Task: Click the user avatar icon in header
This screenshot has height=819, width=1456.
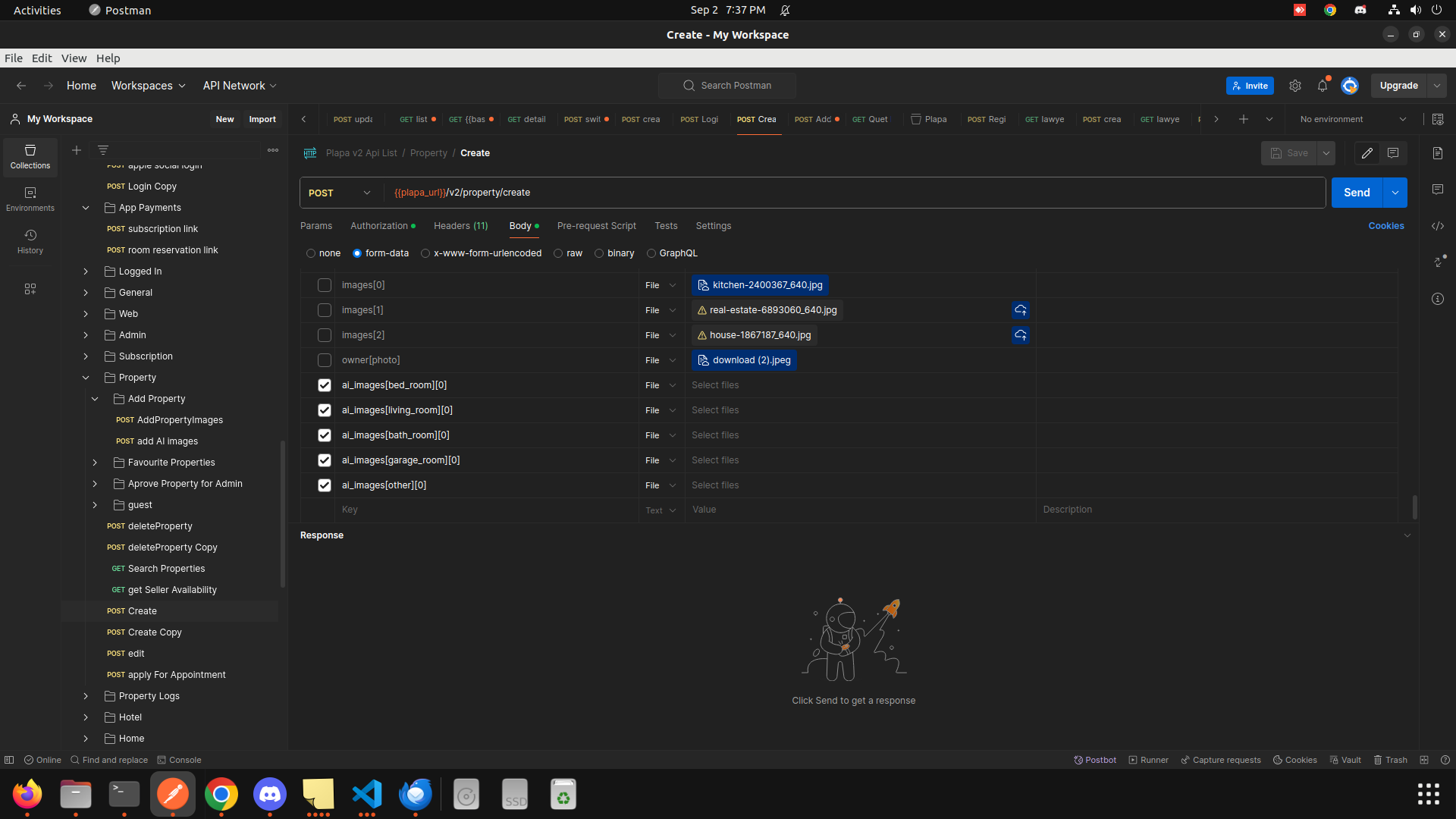Action: [1350, 86]
